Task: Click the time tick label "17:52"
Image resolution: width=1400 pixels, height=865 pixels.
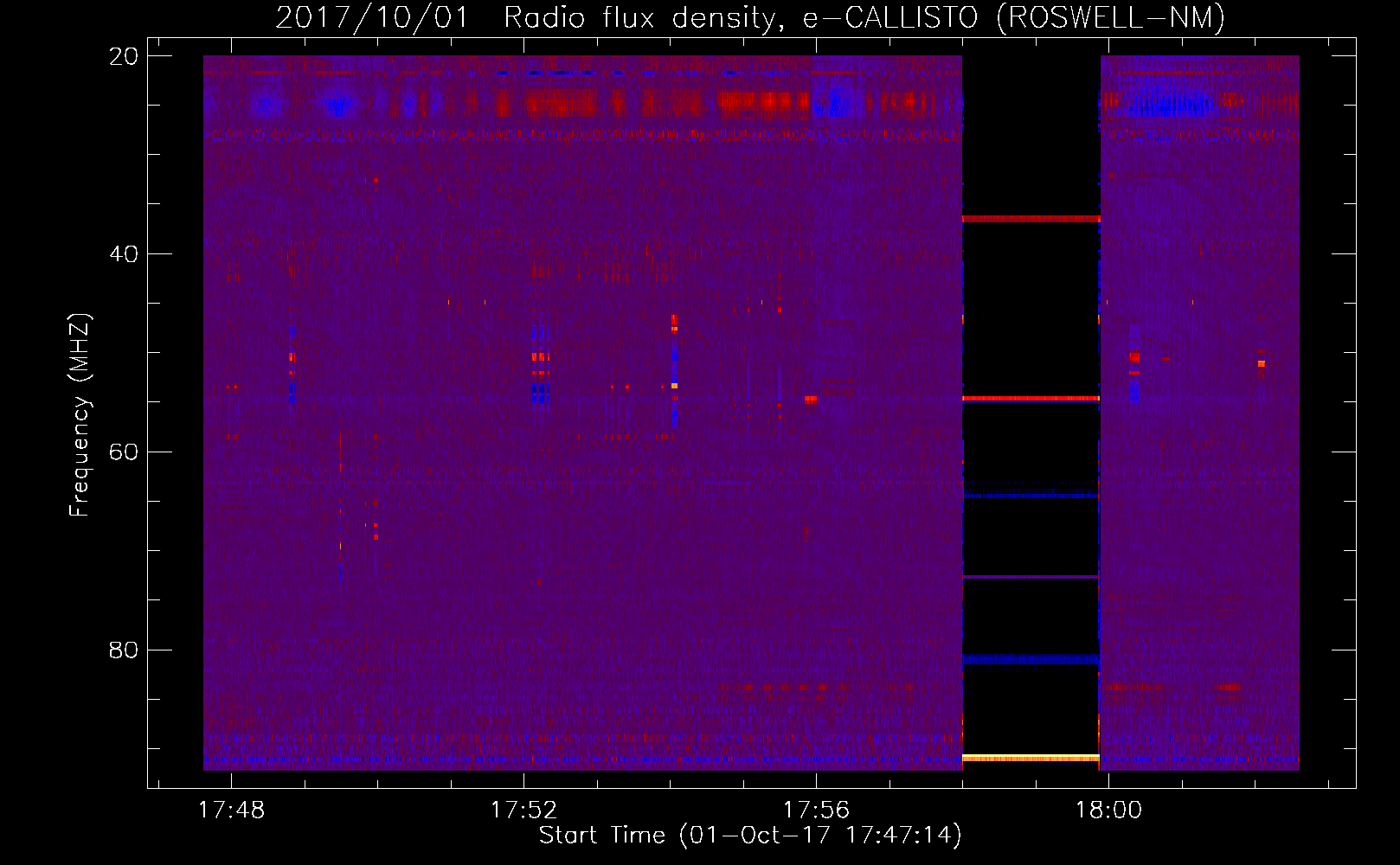Action: pos(523,811)
